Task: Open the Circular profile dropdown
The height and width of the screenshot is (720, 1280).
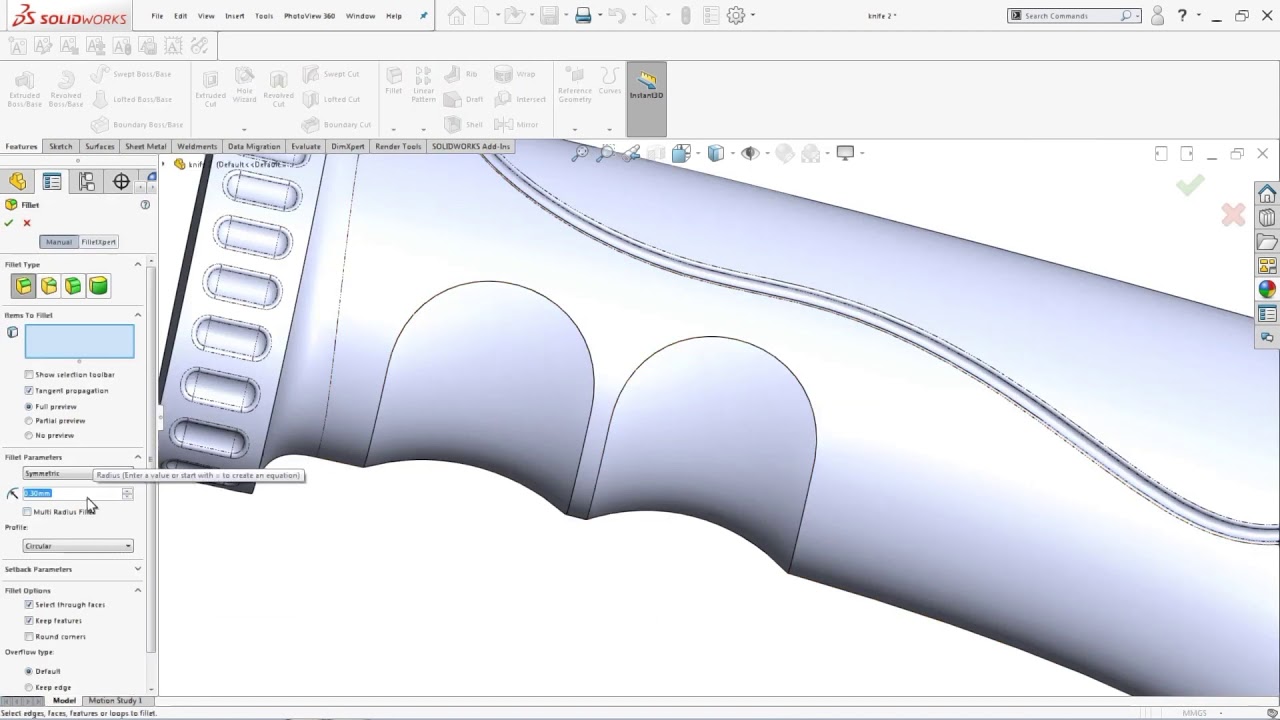Action: (78, 546)
